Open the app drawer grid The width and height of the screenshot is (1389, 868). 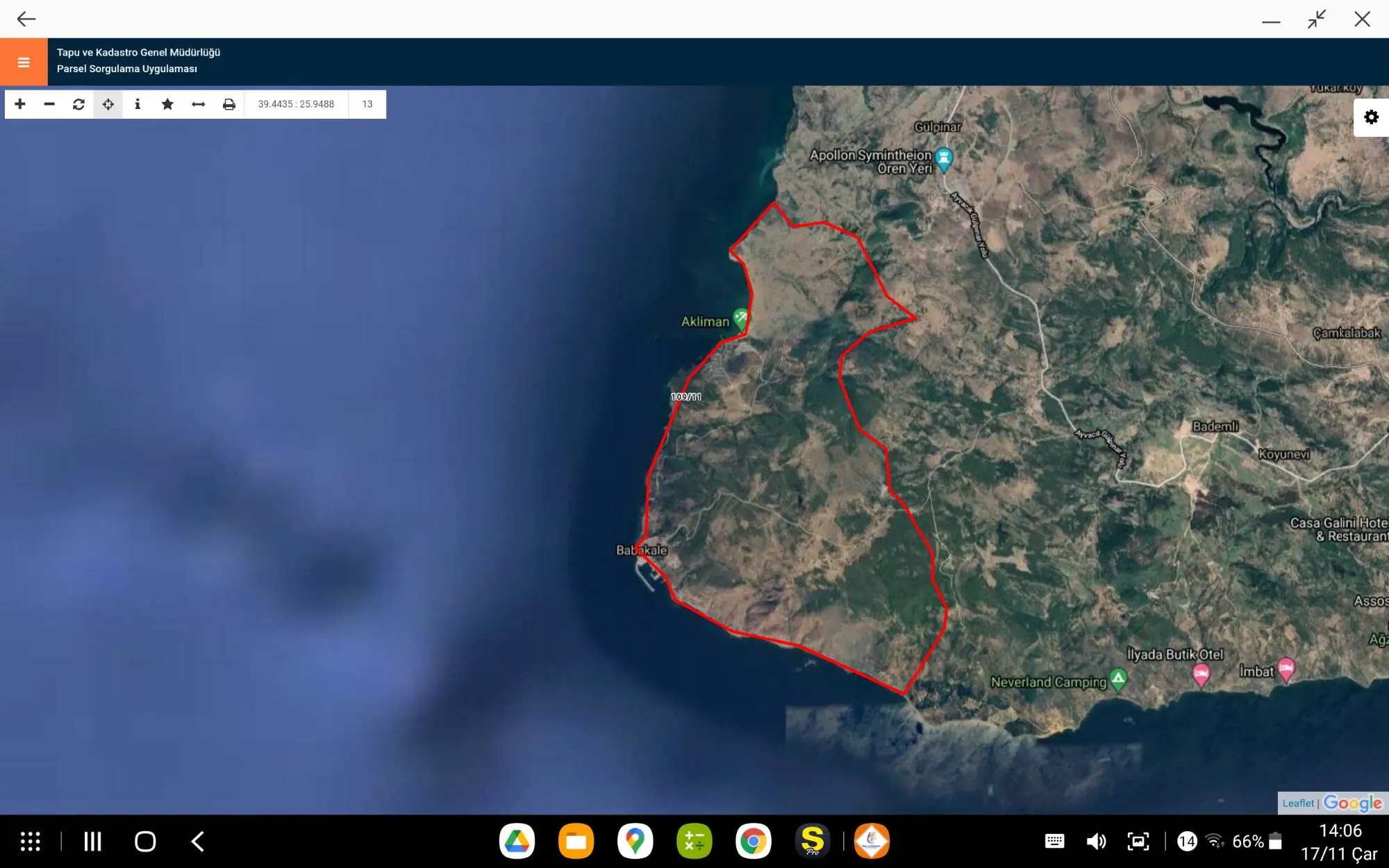(x=30, y=841)
